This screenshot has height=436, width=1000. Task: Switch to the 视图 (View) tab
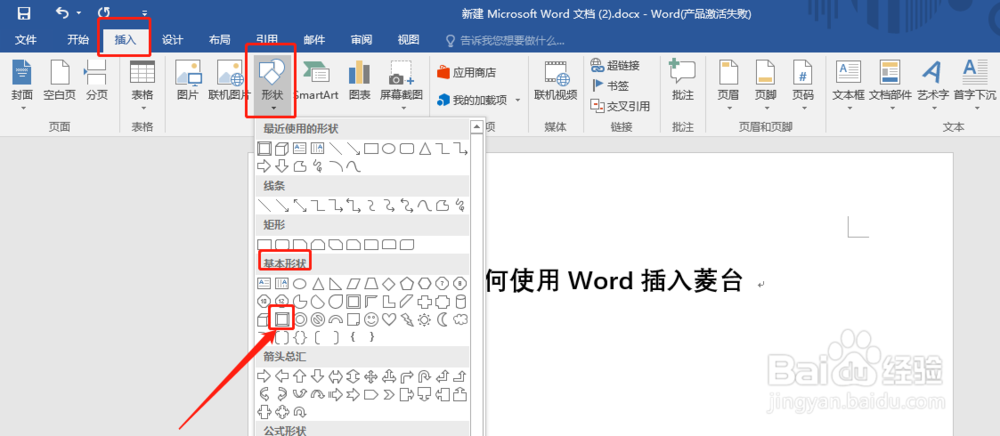pyautogui.click(x=408, y=40)
